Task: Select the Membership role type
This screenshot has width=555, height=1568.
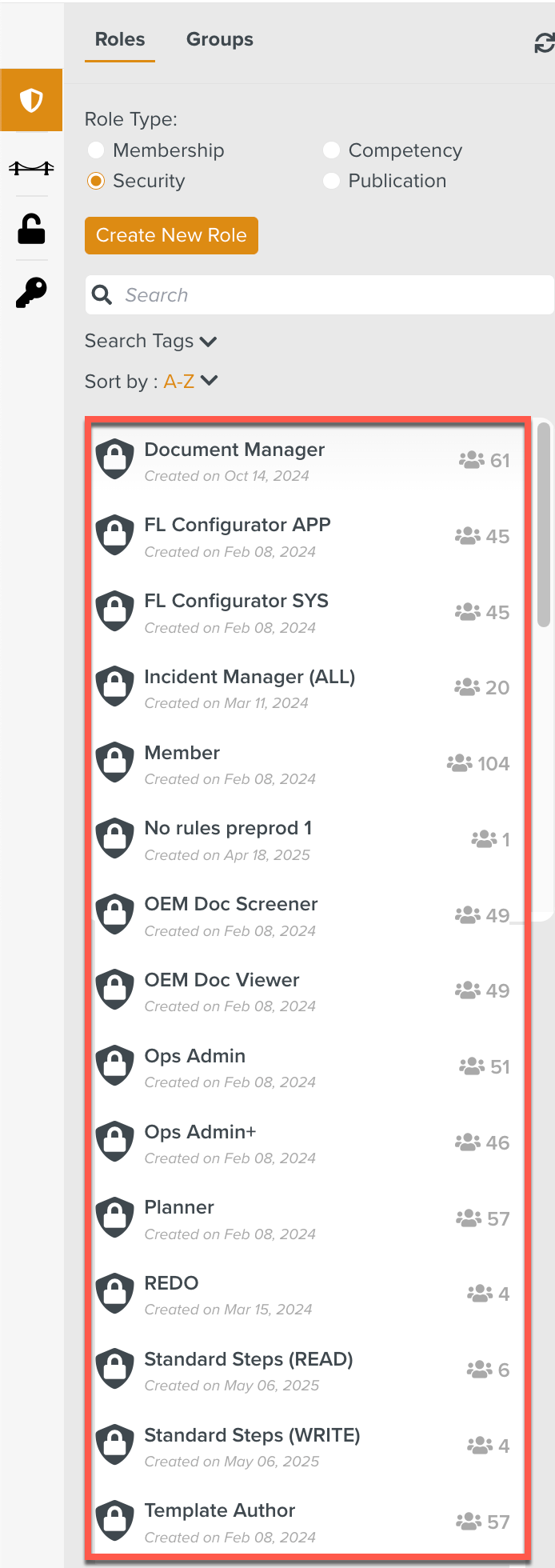Action: 96,150
